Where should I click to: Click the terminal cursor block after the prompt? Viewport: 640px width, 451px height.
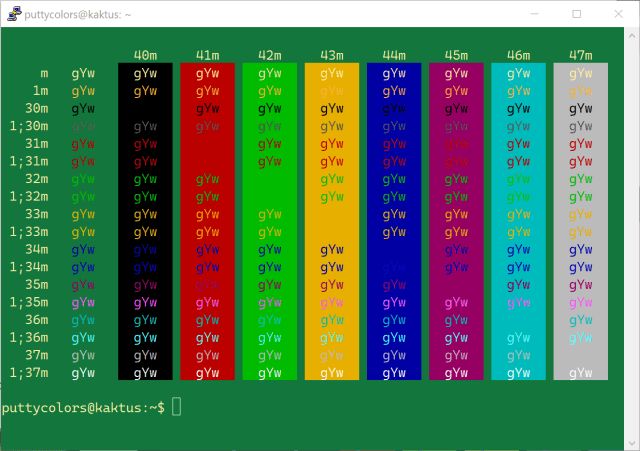point(177,406)
